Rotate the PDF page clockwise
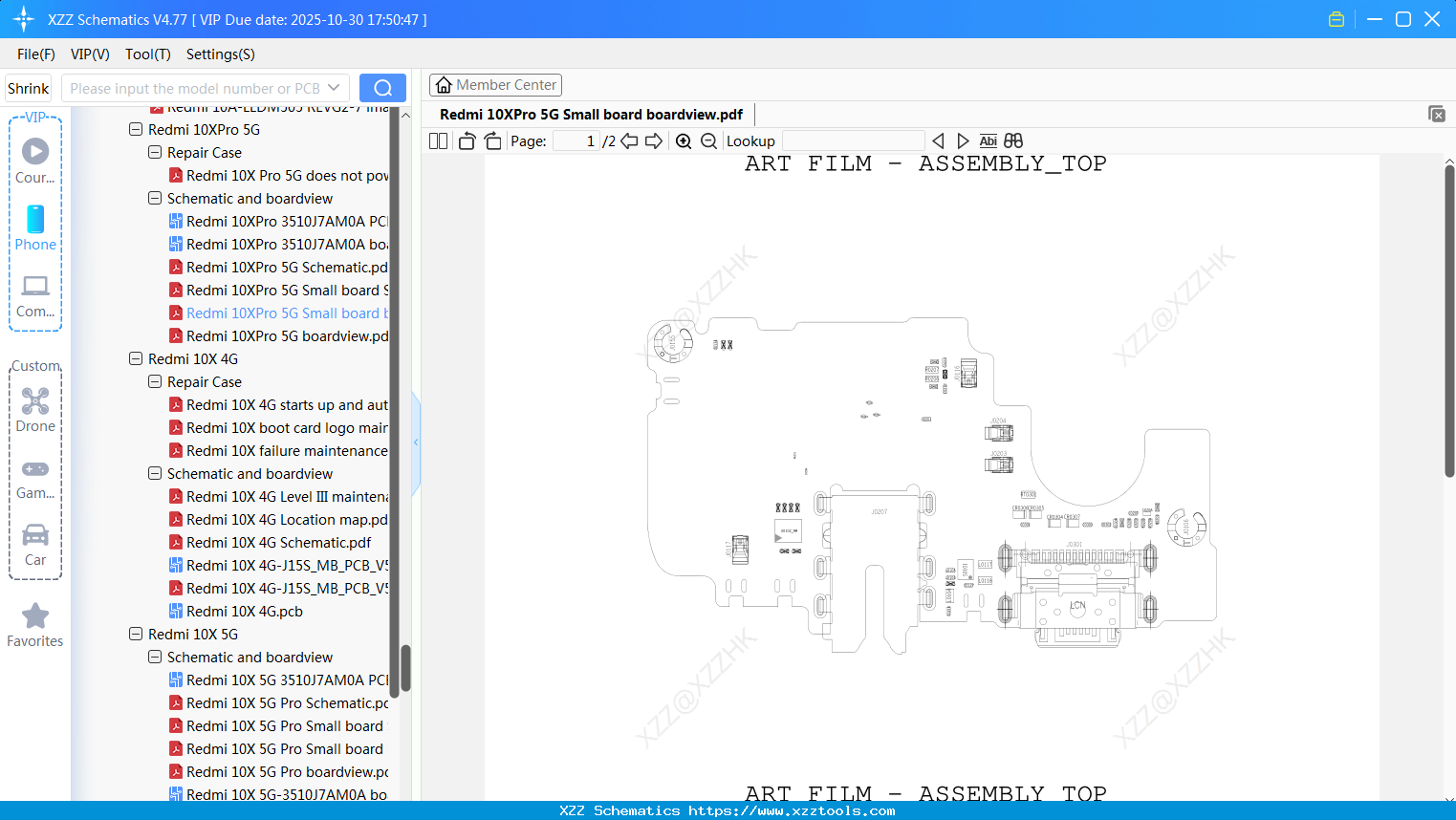 pyautogui.click(x=491, y=140)
